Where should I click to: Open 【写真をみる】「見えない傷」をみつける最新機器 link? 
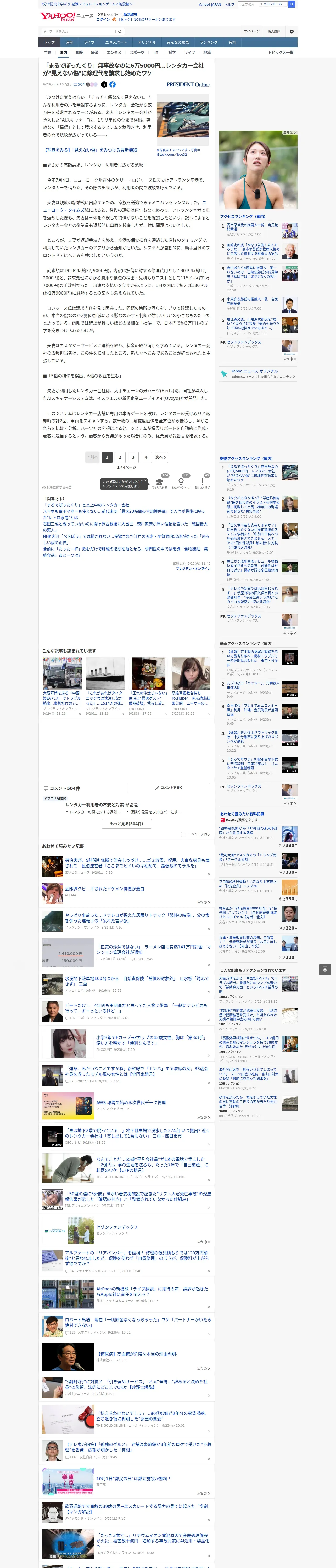tap(90, 150)
